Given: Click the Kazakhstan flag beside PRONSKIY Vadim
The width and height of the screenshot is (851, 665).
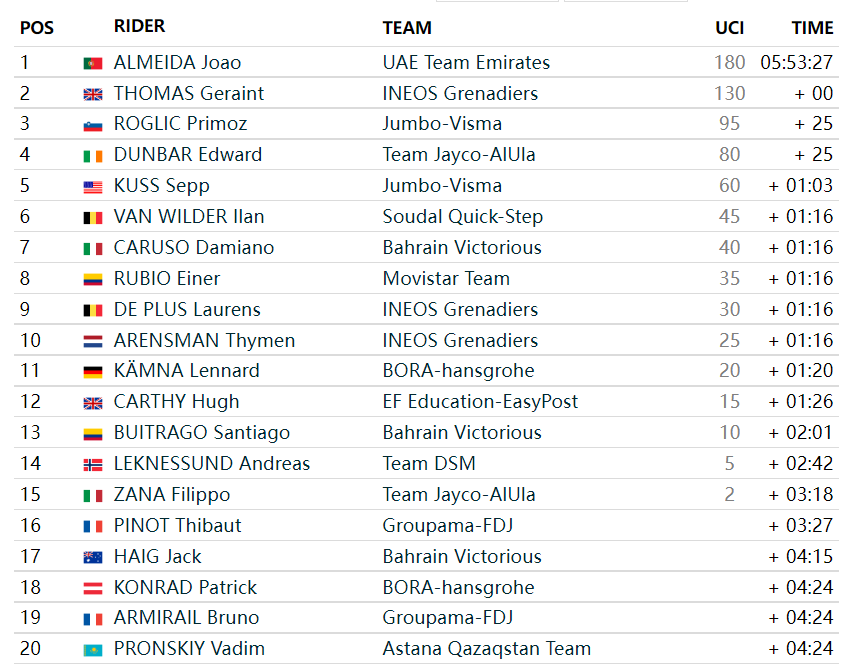Looking at the screenshot, I should 93,650.
